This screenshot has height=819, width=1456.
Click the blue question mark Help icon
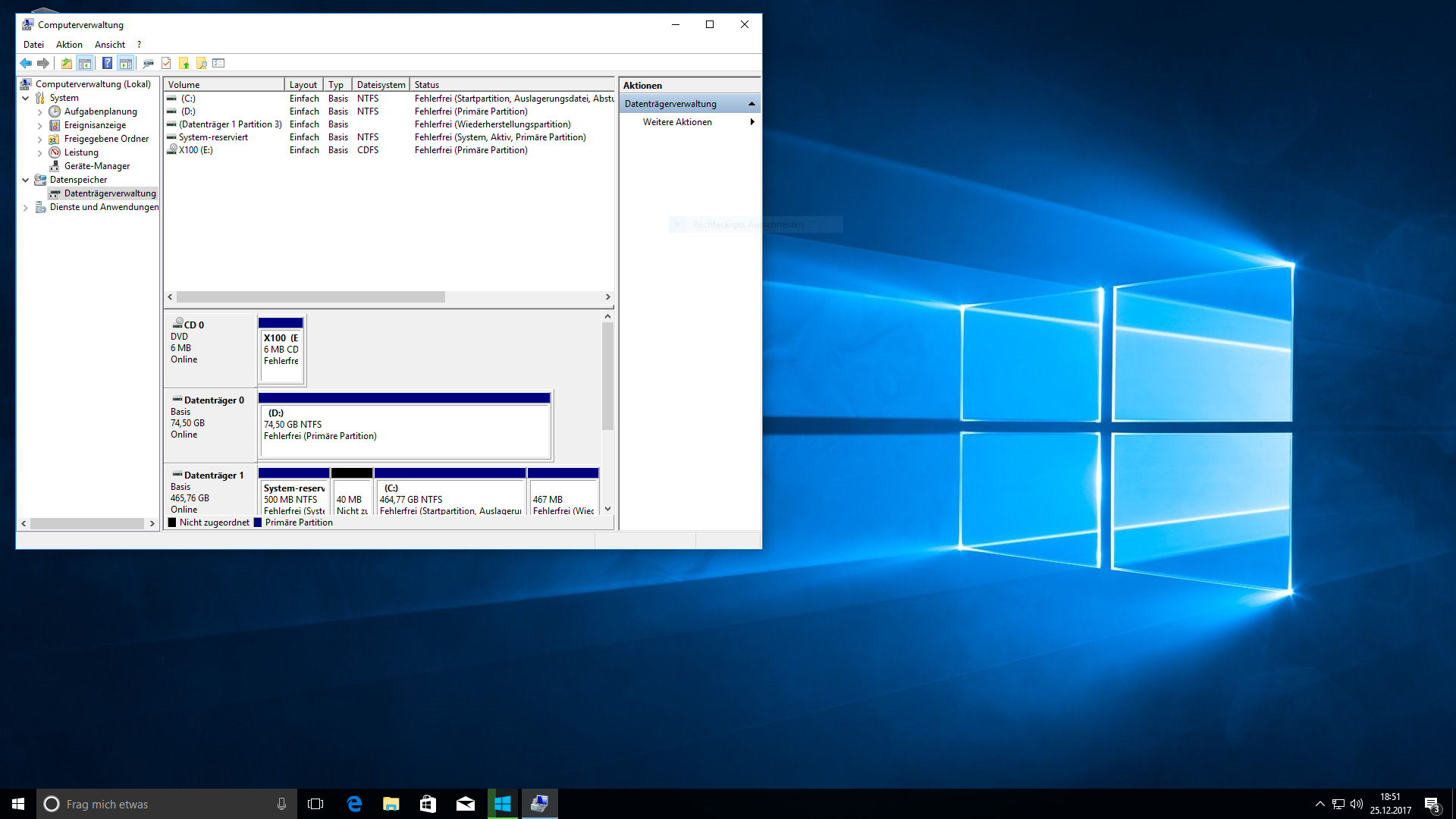[x=107, y=64]
